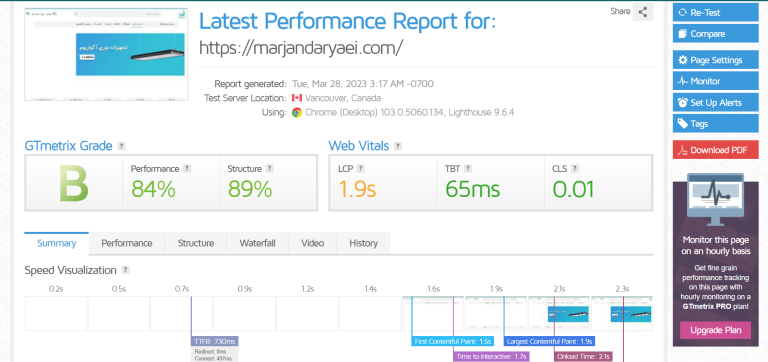Screen dimensions: 768x362
Task: Click the 89% Structure score
Action: tap(250, 190)
